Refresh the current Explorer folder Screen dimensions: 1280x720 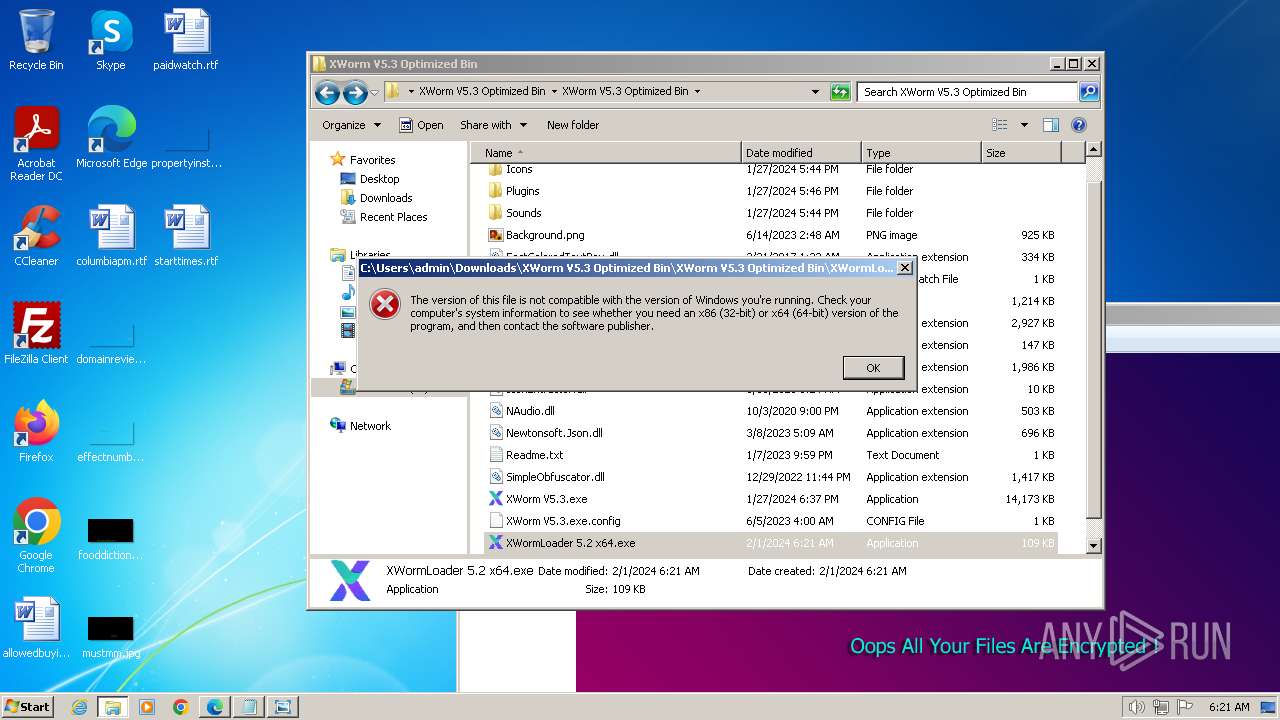(x=841, y=92)
